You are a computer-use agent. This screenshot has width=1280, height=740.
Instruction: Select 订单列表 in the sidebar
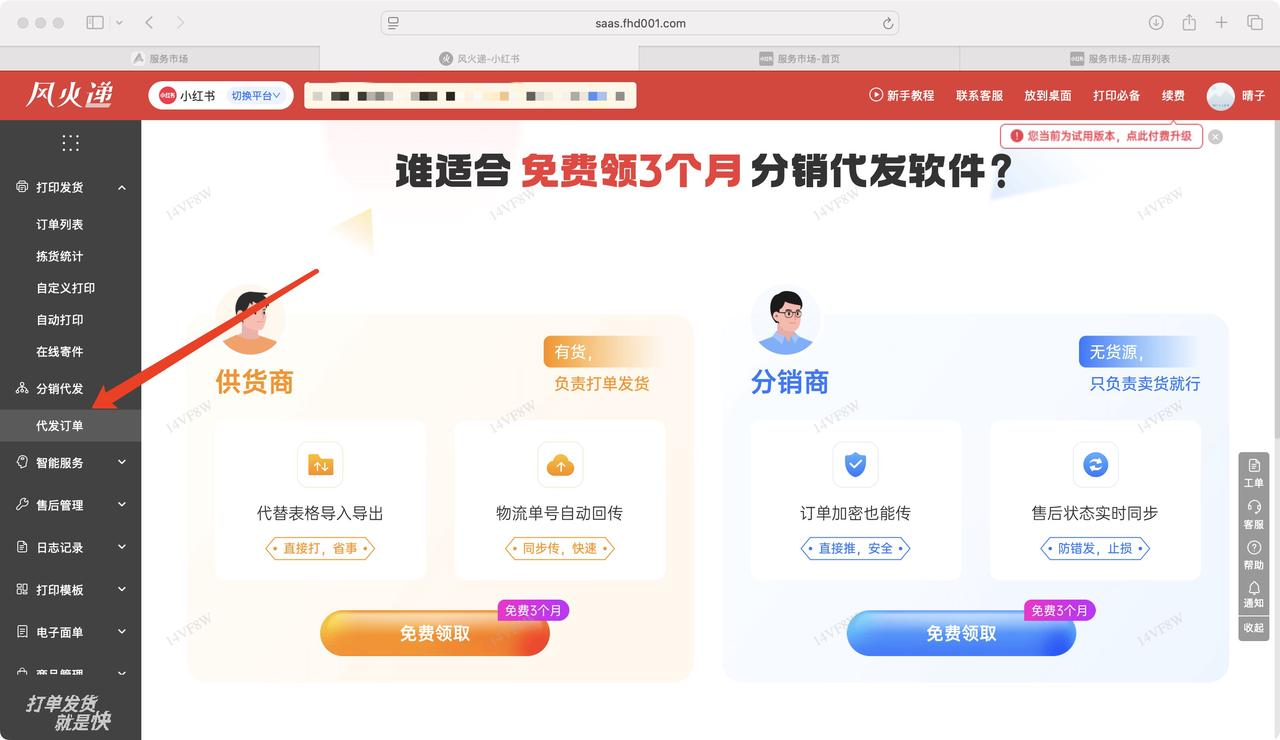(60, 224)
